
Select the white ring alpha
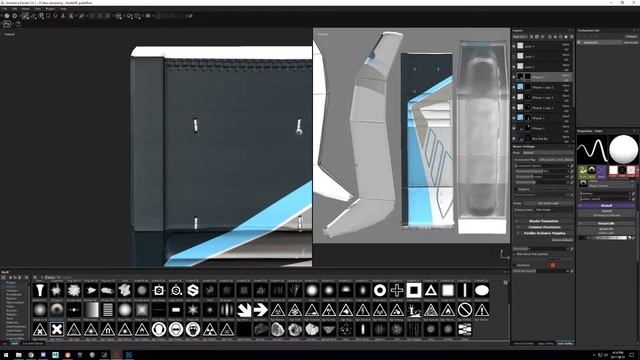coord(380,290)
